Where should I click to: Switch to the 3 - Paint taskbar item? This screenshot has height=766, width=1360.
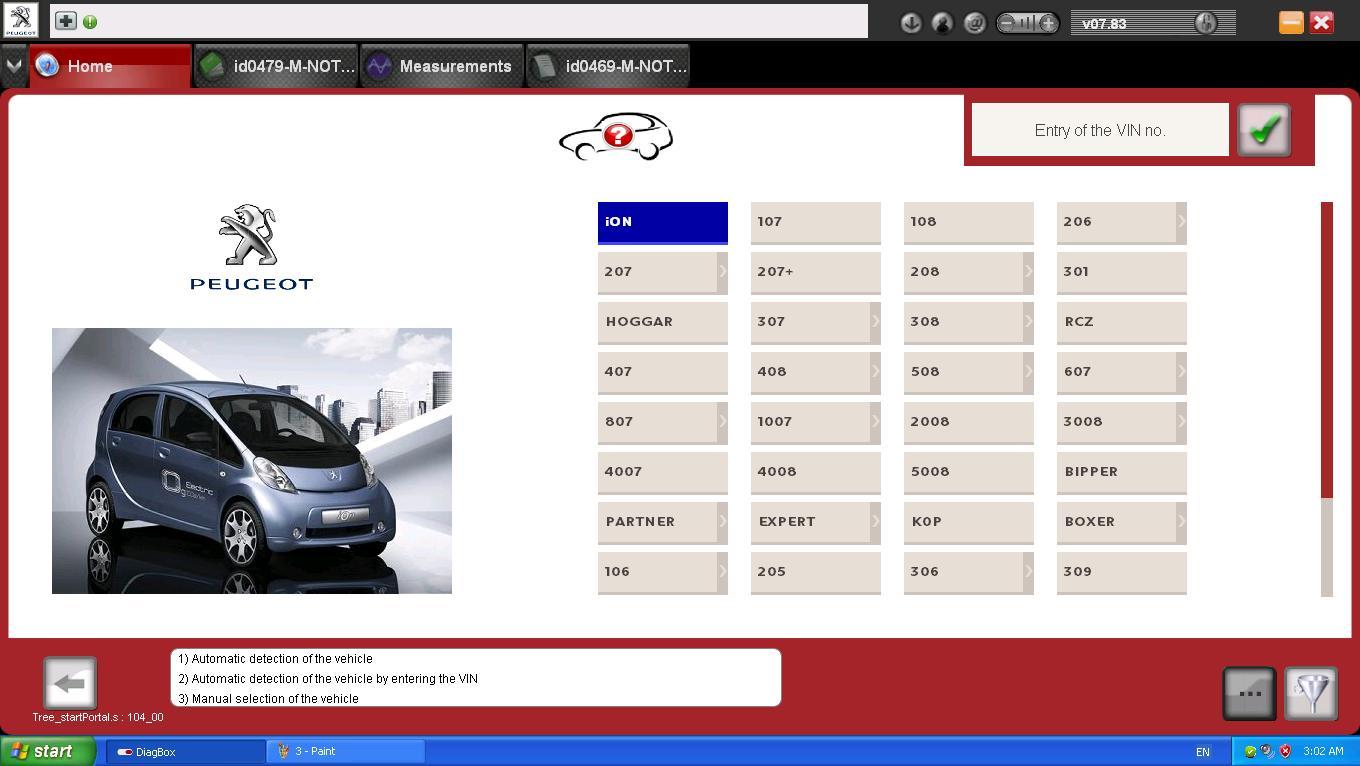point(347,751)
